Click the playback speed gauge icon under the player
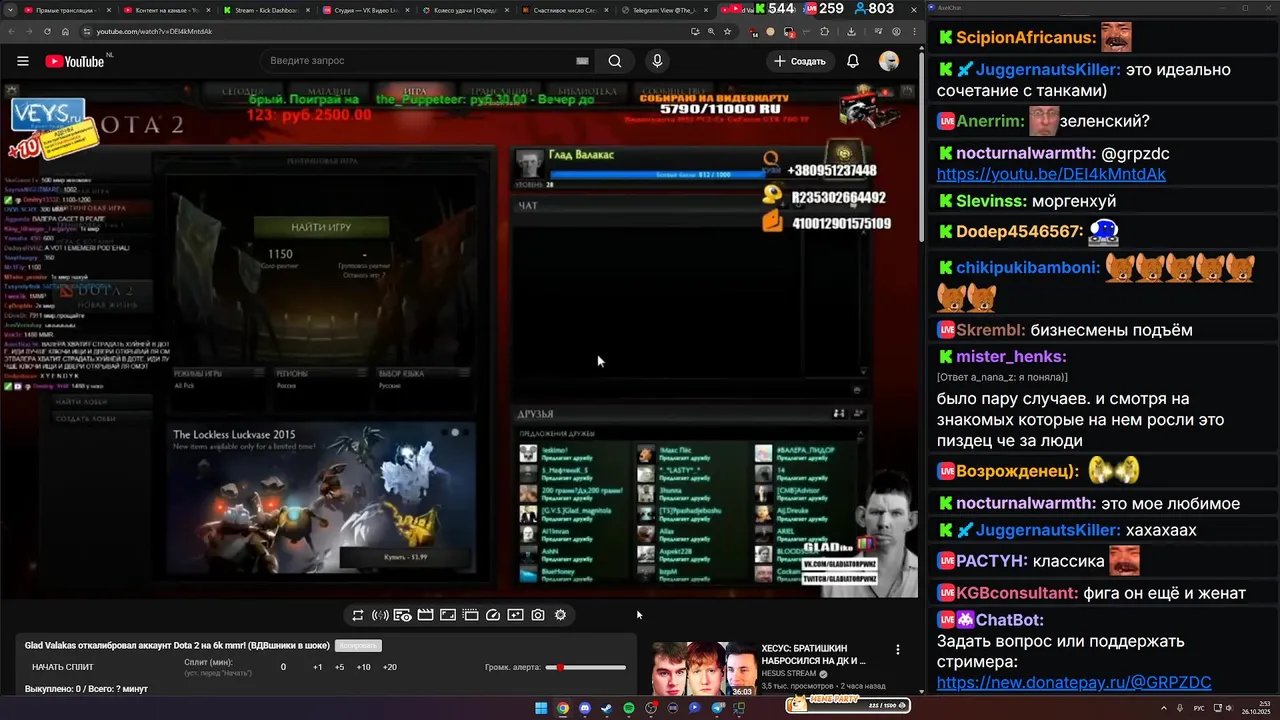The image size is (1280, 720). tap(493, 615)
